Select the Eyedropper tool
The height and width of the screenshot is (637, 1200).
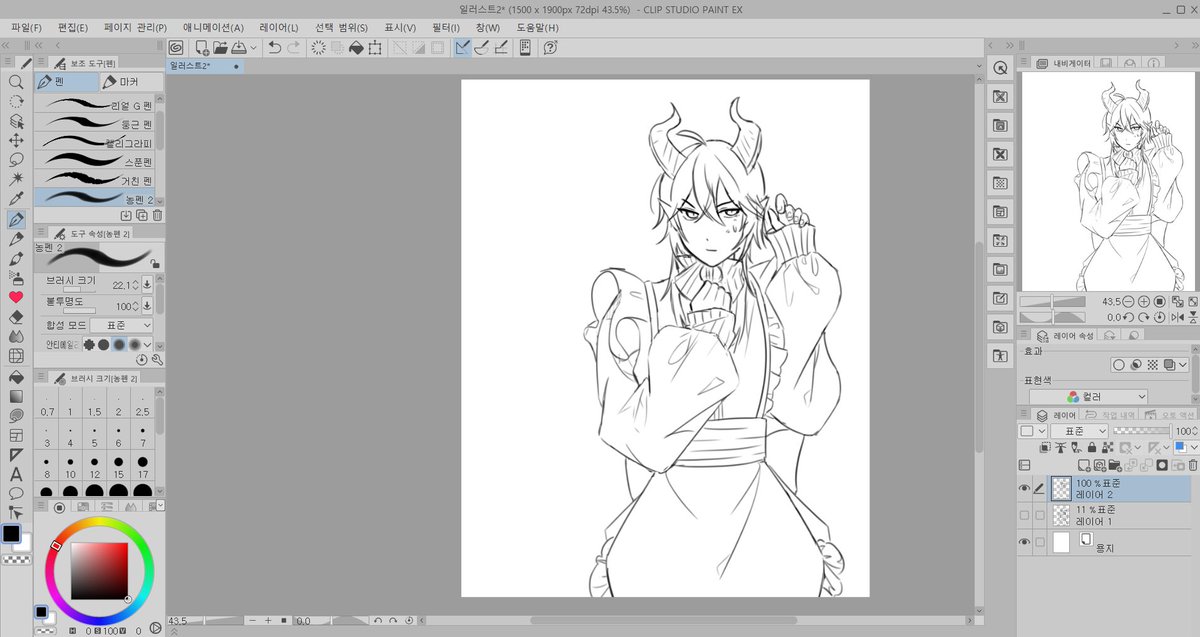pos(16,198)
